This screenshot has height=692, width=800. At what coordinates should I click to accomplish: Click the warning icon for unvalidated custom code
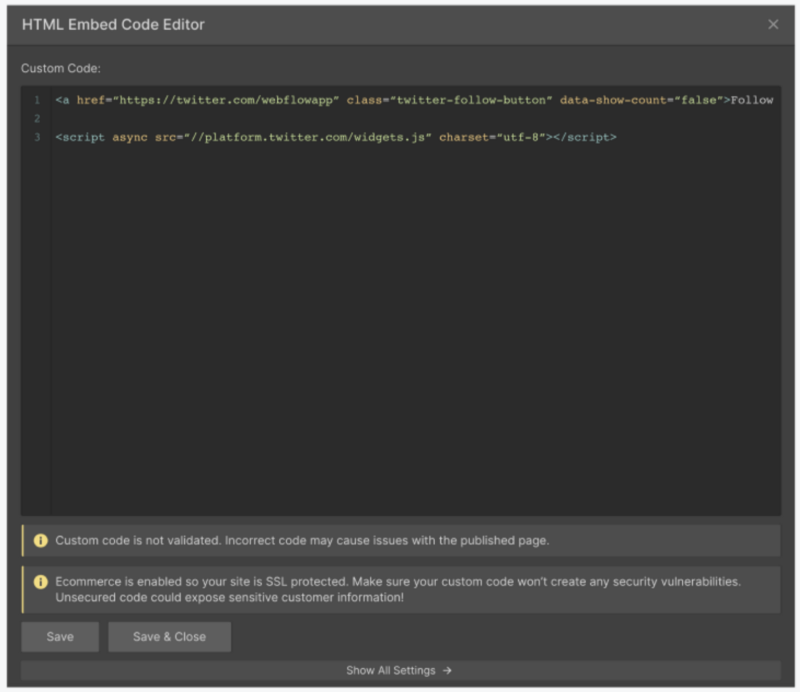(x=40, y=540)
